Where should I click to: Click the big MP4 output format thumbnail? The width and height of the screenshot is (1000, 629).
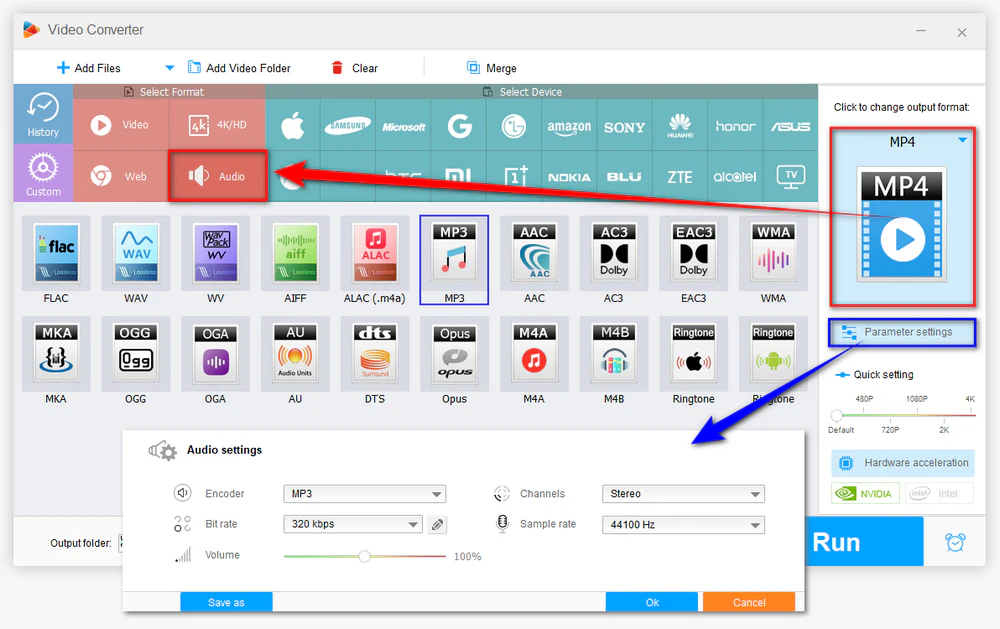click(x=901, y=224)
